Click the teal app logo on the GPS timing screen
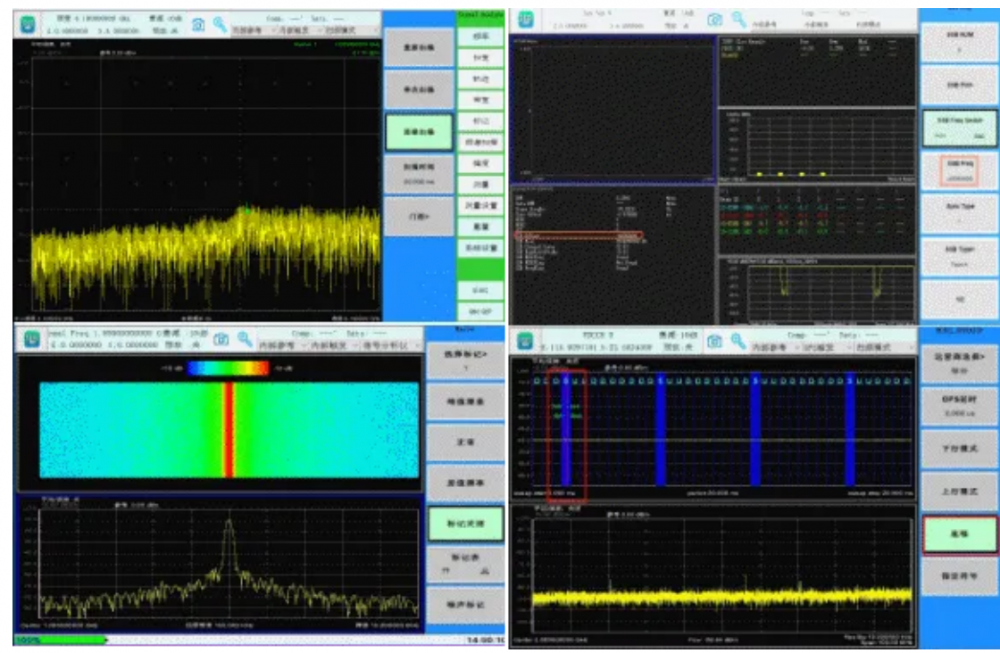 click(x=526, y=342)
